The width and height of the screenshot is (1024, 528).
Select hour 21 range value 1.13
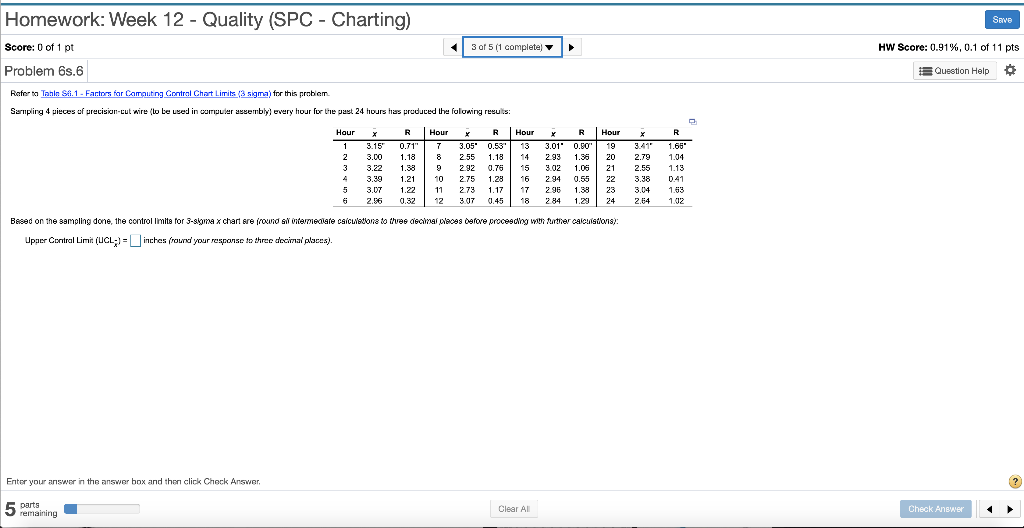tap(675, 168)
